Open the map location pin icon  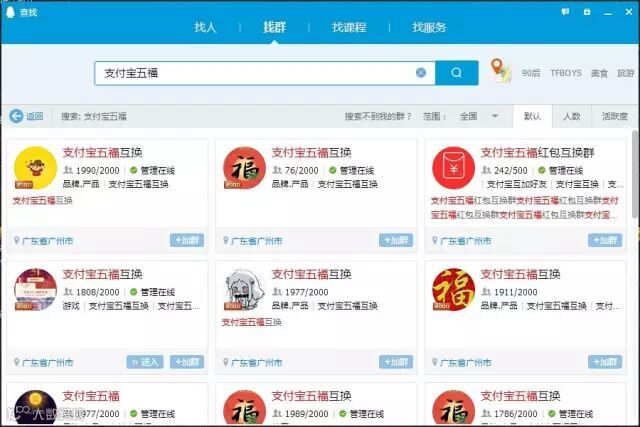500,70
